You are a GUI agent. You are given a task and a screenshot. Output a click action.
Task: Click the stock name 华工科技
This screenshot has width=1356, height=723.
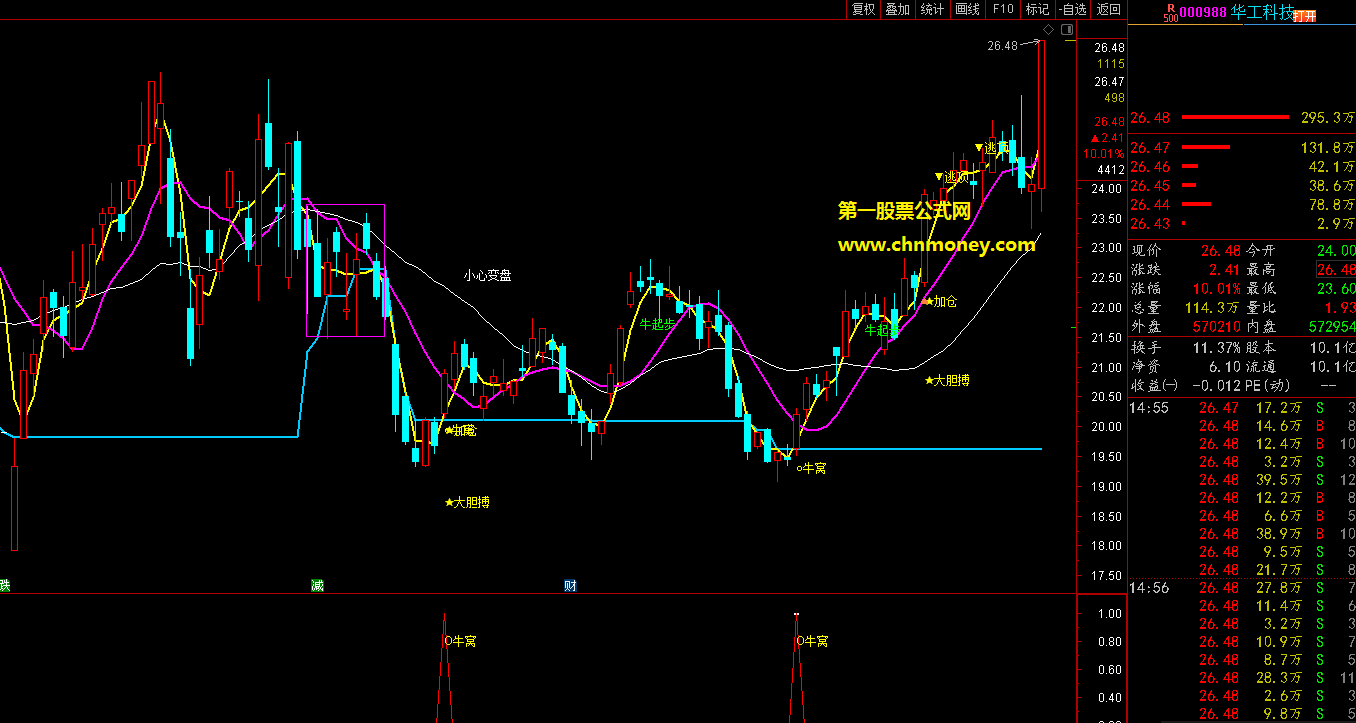[1260, 12]
